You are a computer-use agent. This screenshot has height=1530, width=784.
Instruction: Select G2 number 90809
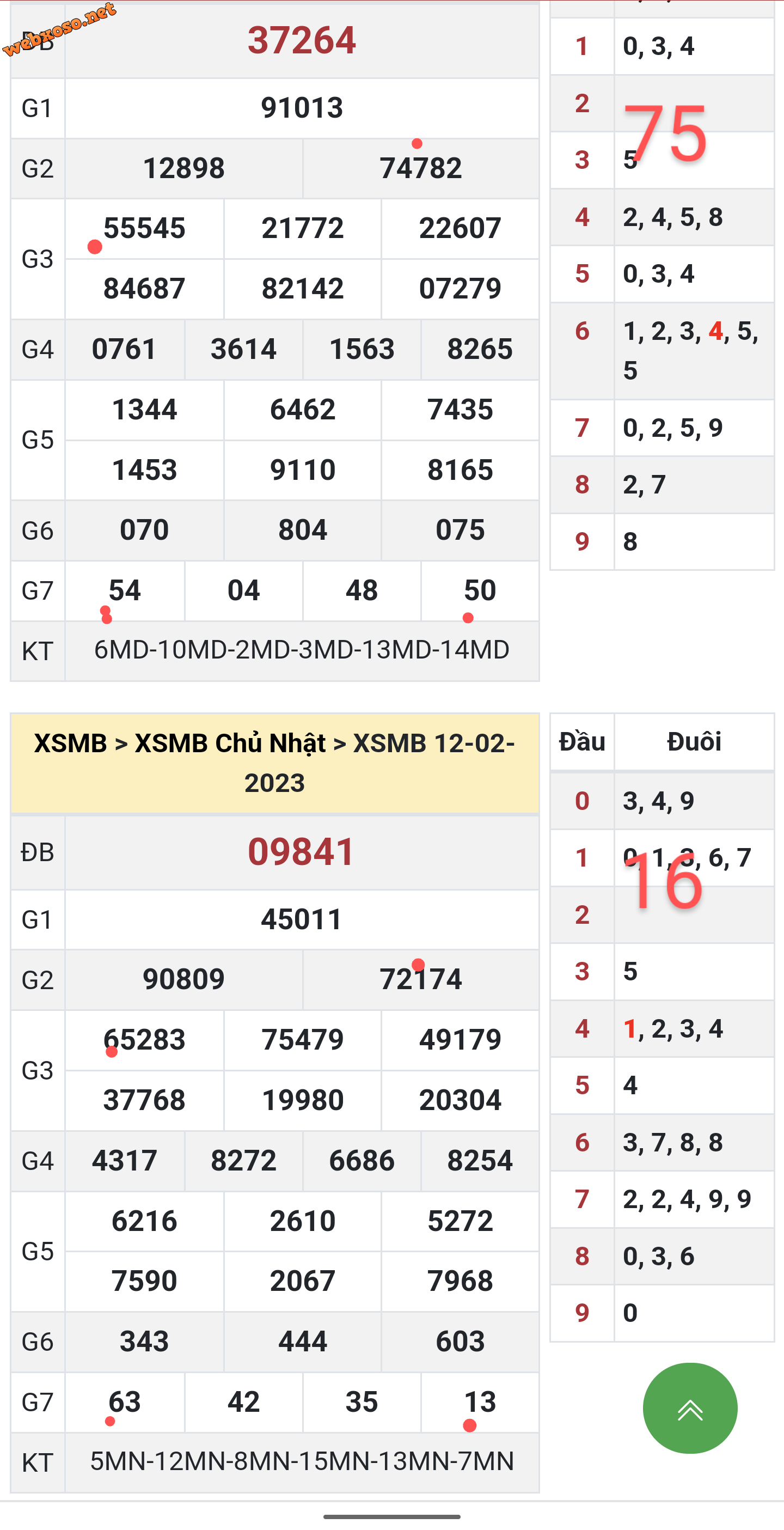point(183,979)
